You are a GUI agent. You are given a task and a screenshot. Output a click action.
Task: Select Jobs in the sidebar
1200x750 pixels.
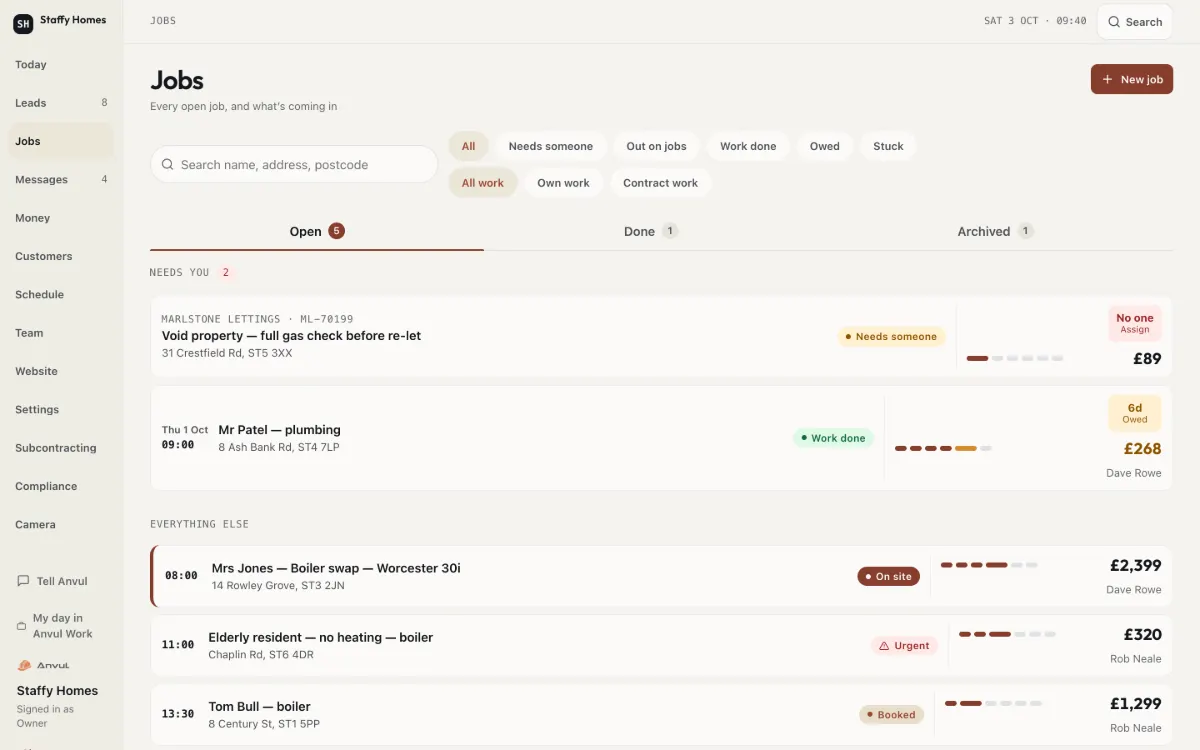tap(61, 141)
